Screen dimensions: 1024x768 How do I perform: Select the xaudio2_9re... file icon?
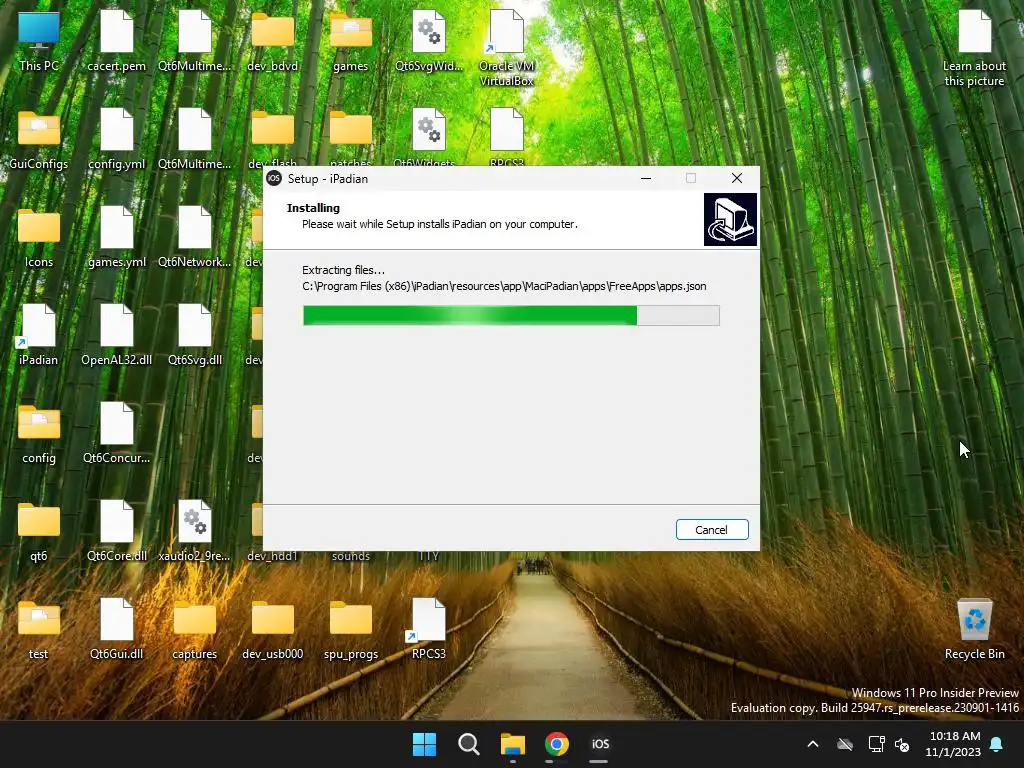tap(195, 531)
